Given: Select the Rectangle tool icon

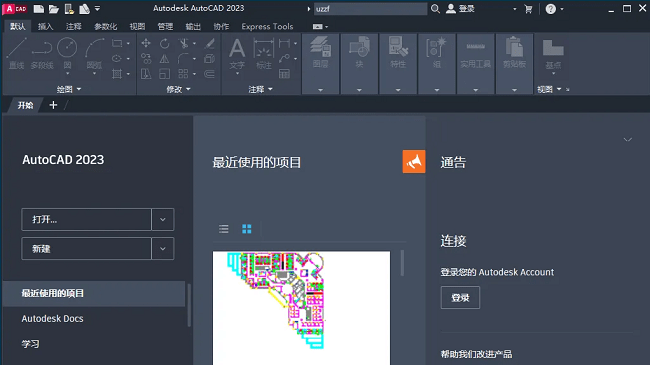Looking at the screenshot, I should pos(117,43).
